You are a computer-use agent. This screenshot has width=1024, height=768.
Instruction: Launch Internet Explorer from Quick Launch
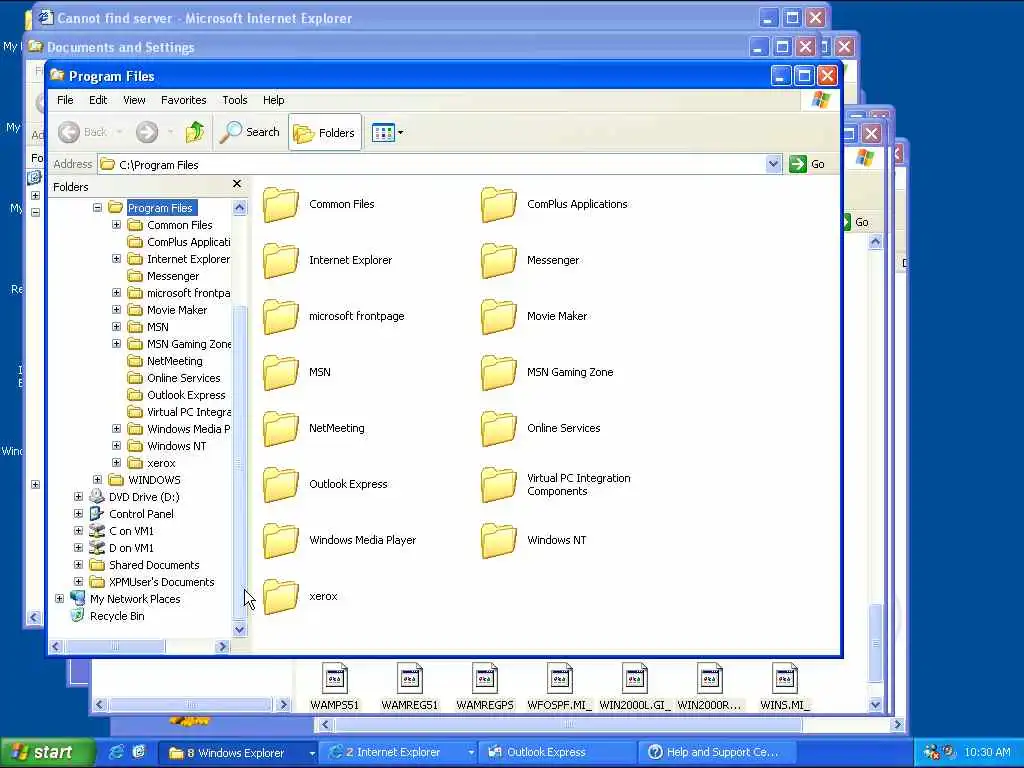click(117, 752)
